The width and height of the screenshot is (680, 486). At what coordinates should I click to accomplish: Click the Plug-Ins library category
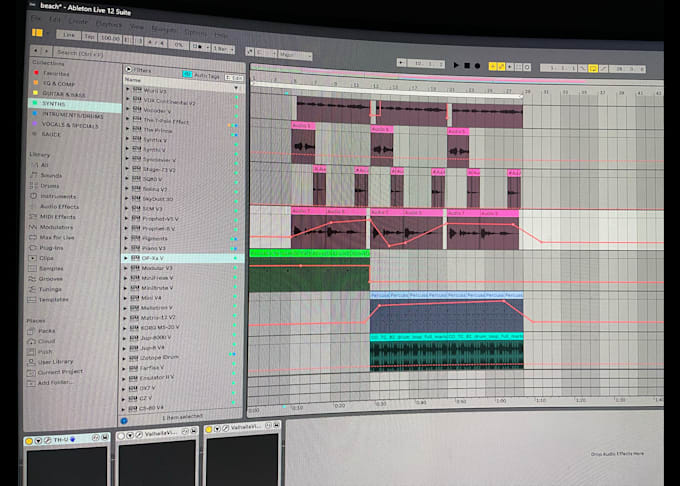point(51,248)
